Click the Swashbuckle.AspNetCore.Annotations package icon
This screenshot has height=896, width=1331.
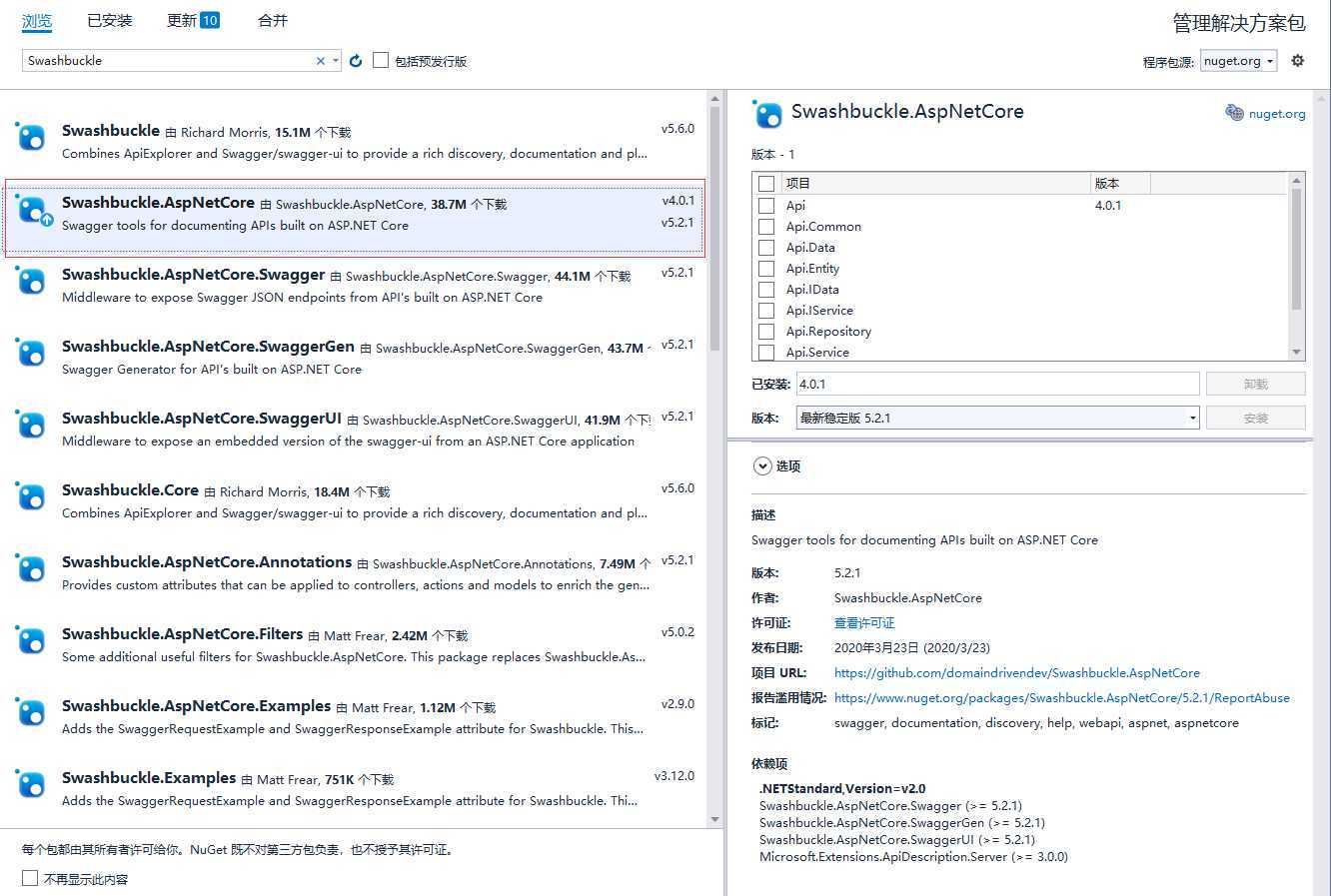[x=31, y=567]
